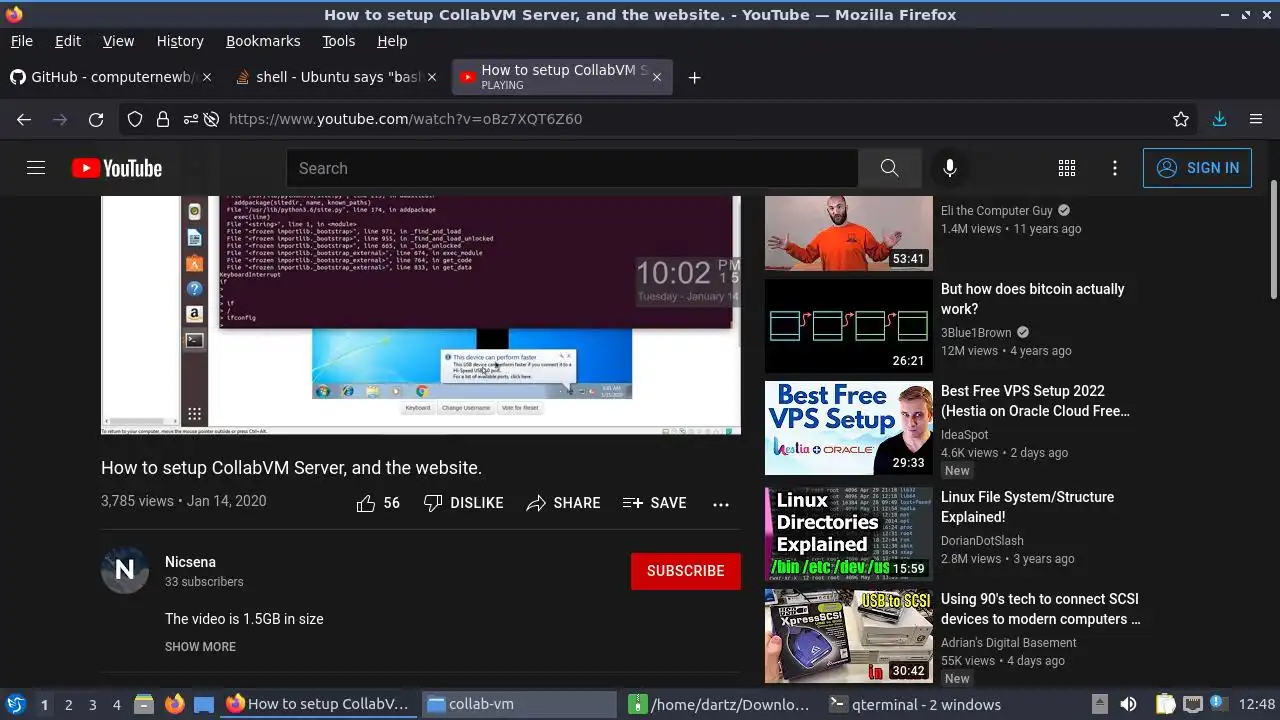This screenshot has width=1280, height=720.
Task: Open Firefox tracking protection shield icon
Action: (135, 119)
